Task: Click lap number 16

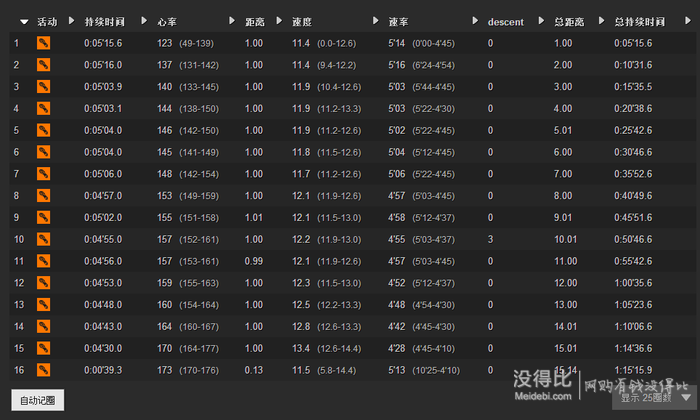Action: point(19,370)
